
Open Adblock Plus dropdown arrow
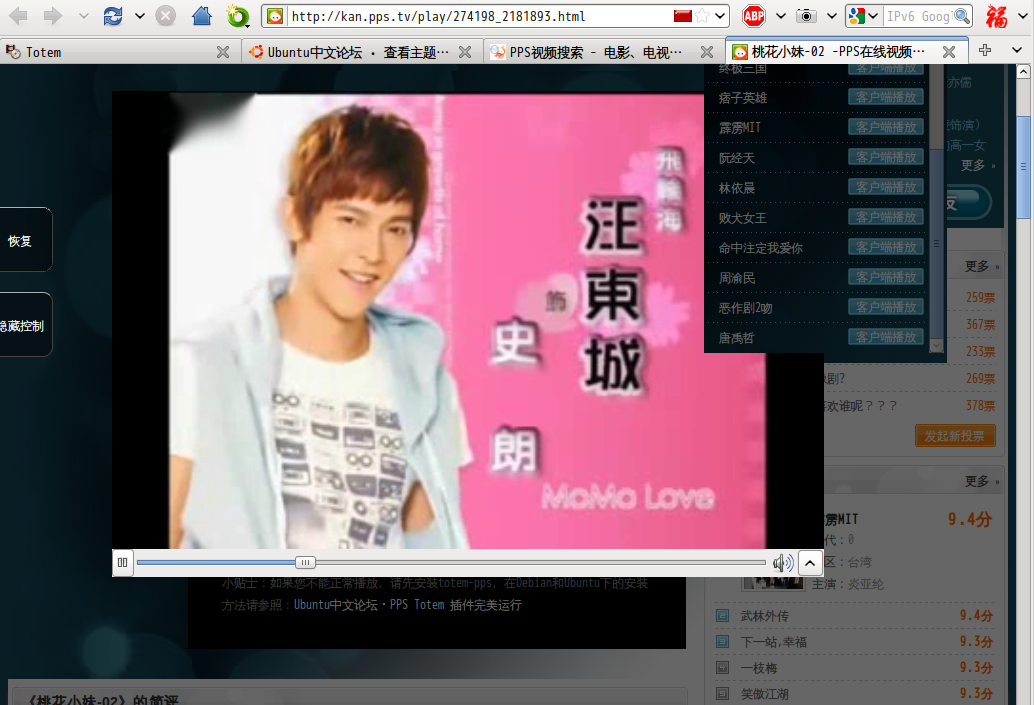pos(781,16)
